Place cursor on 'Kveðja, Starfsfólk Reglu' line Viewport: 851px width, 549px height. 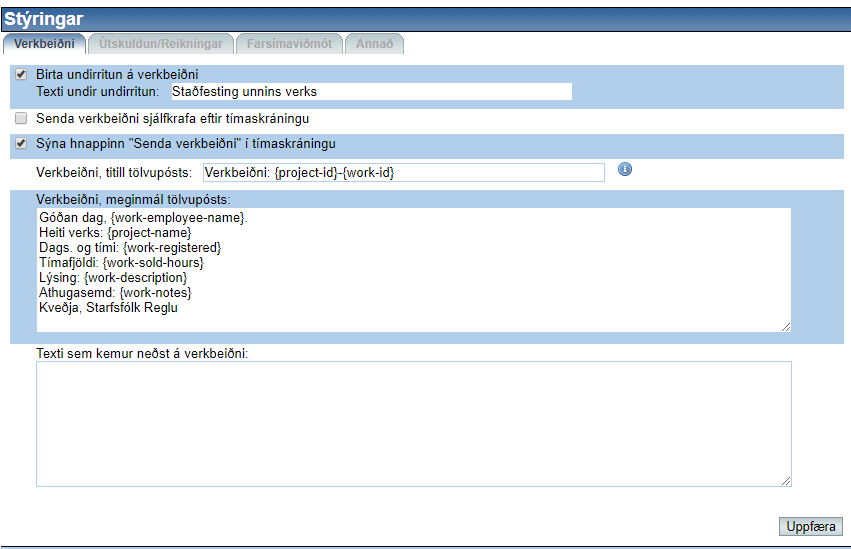coord(108,307)
